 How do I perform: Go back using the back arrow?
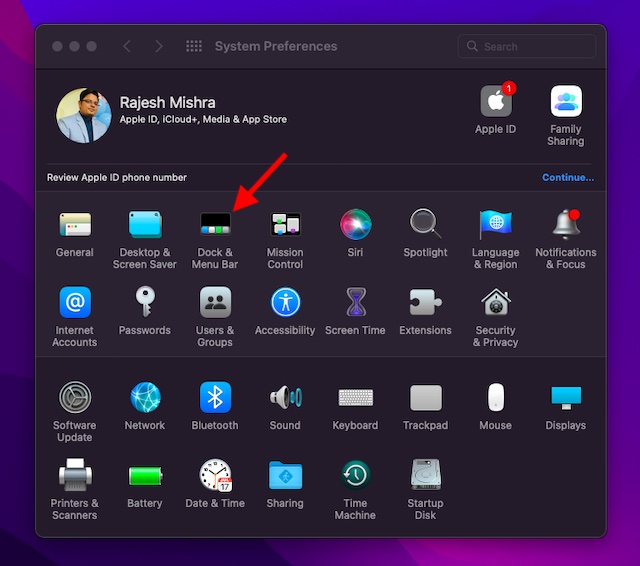click(x=127, y=47)
